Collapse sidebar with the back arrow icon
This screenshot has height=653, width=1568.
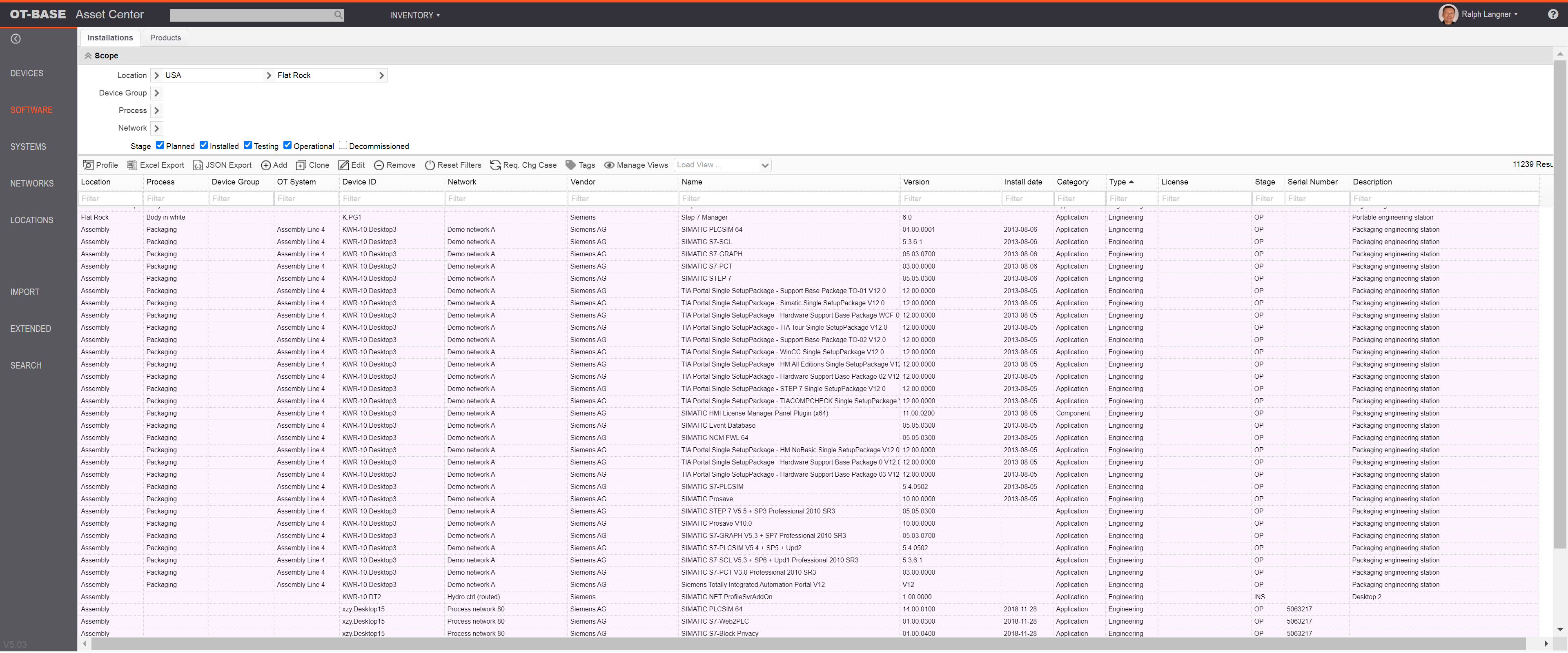[16, 39]
